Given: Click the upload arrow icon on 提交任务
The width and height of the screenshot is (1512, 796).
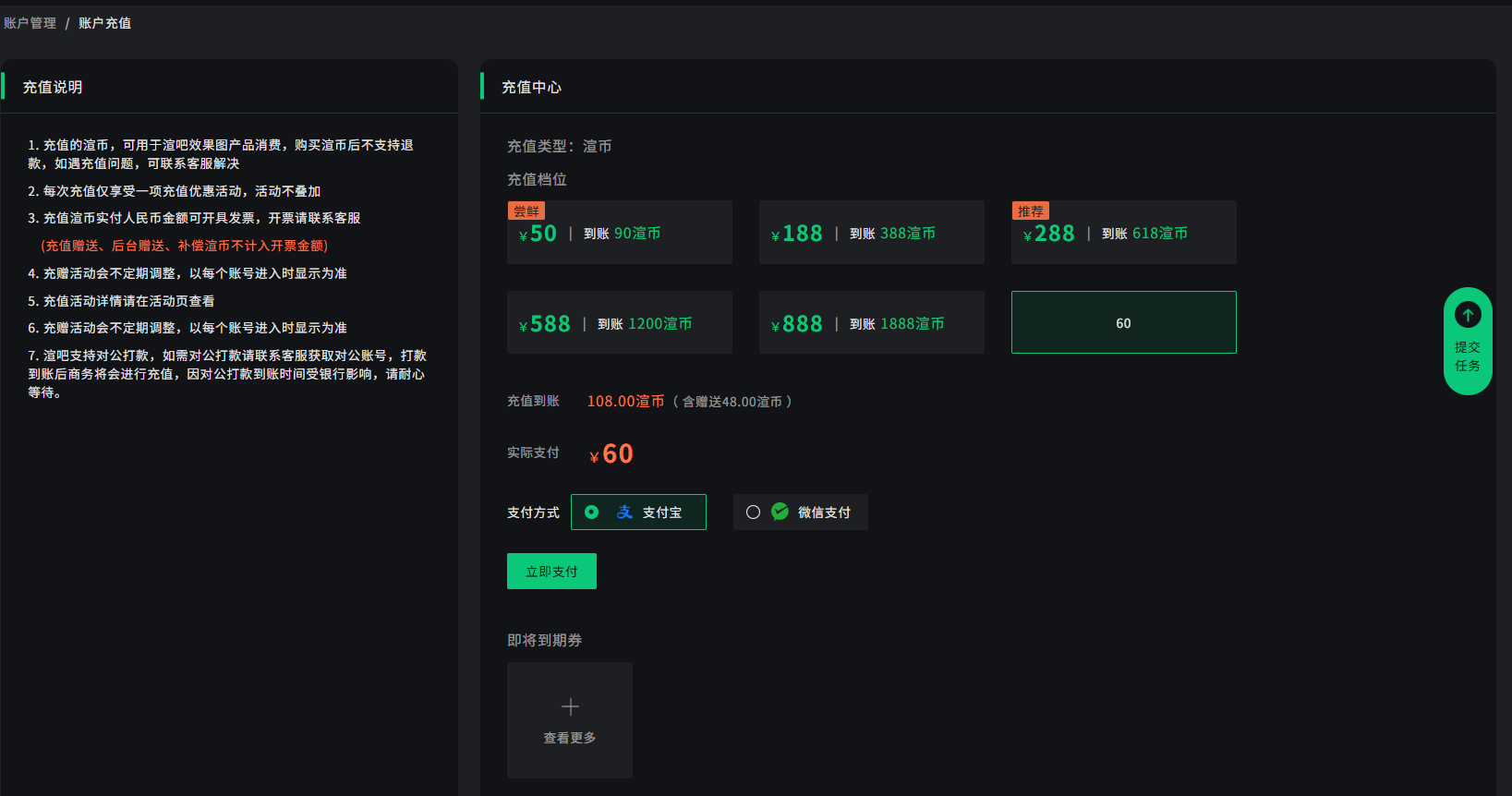Looking at the screenshot, I should 1468,315.
